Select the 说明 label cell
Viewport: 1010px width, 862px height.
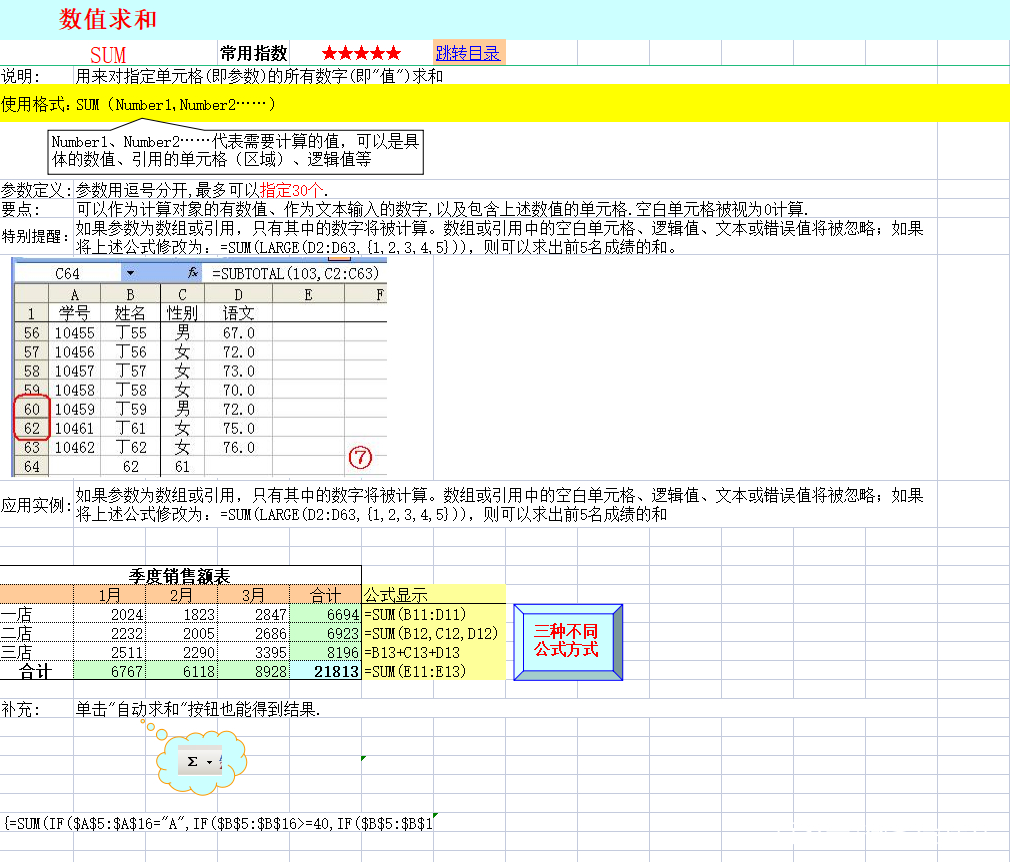point(36,75)
